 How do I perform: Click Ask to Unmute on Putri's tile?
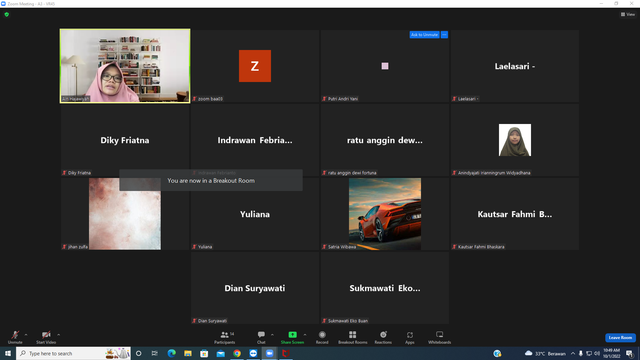tap(424, 35)
